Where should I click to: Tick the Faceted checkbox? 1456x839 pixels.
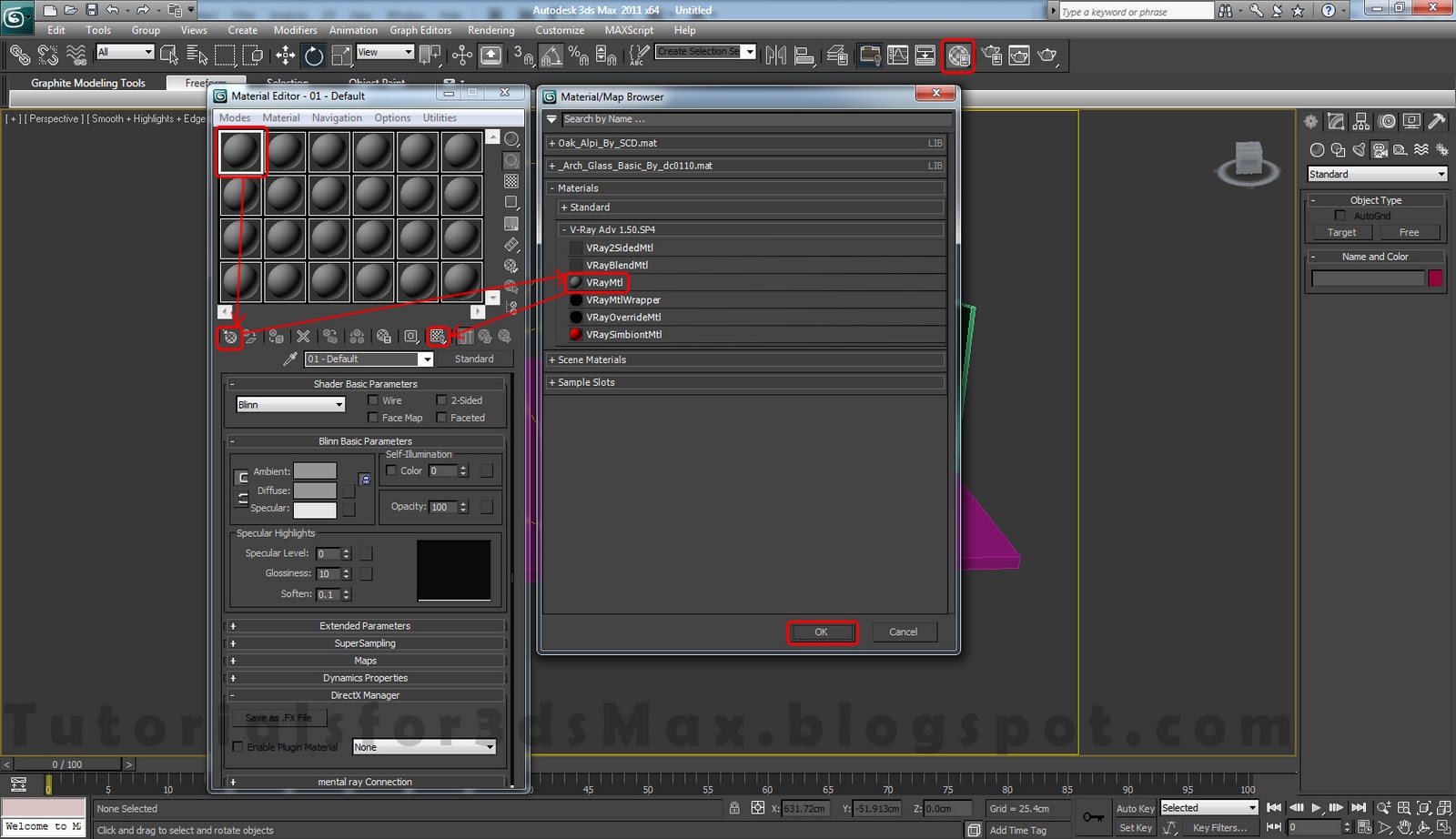click(x=441, y=417)
